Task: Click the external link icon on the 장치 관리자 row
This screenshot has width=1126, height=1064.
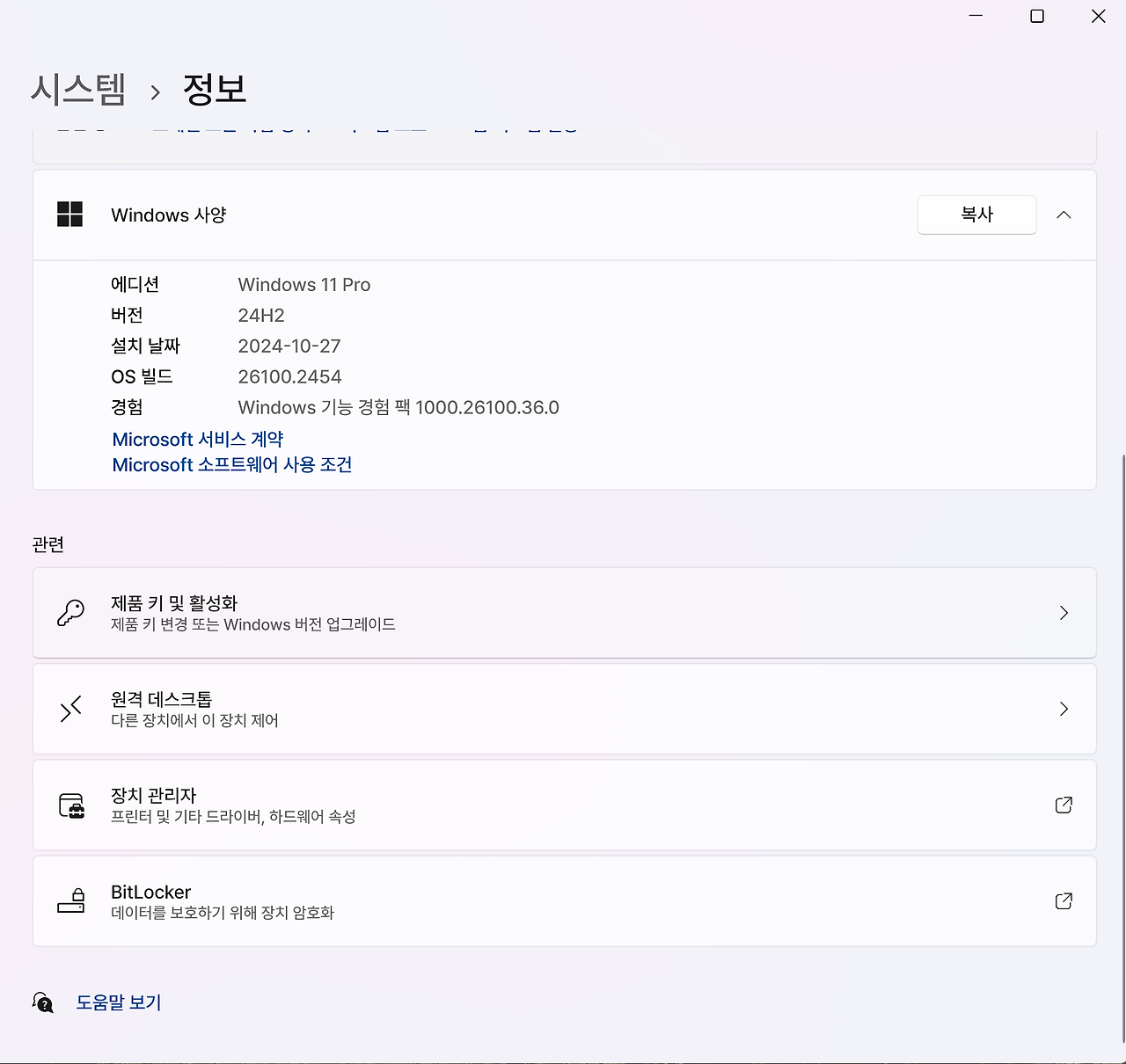Action: click(x=1064, y=805)
